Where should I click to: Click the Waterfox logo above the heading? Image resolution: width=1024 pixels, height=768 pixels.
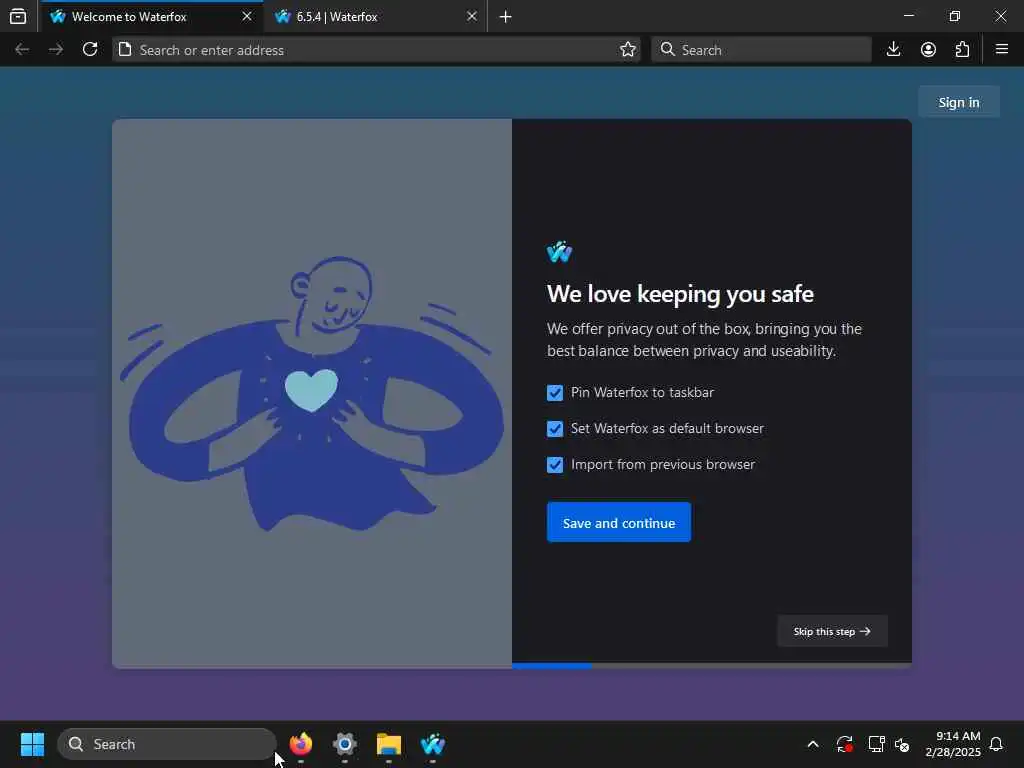coord(560,252)
